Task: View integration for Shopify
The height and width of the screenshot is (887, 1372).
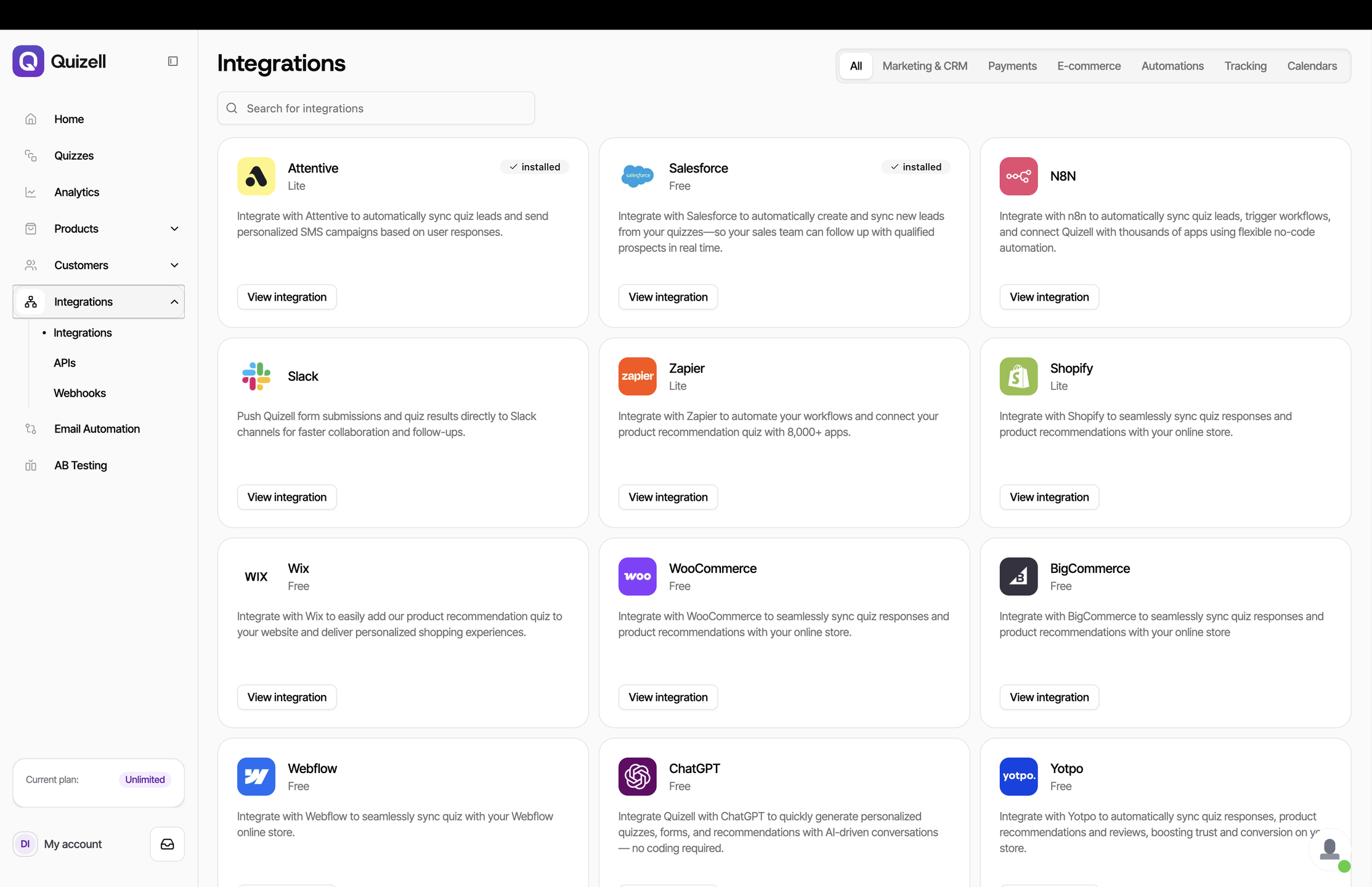Action: [x=1049, y=497]
